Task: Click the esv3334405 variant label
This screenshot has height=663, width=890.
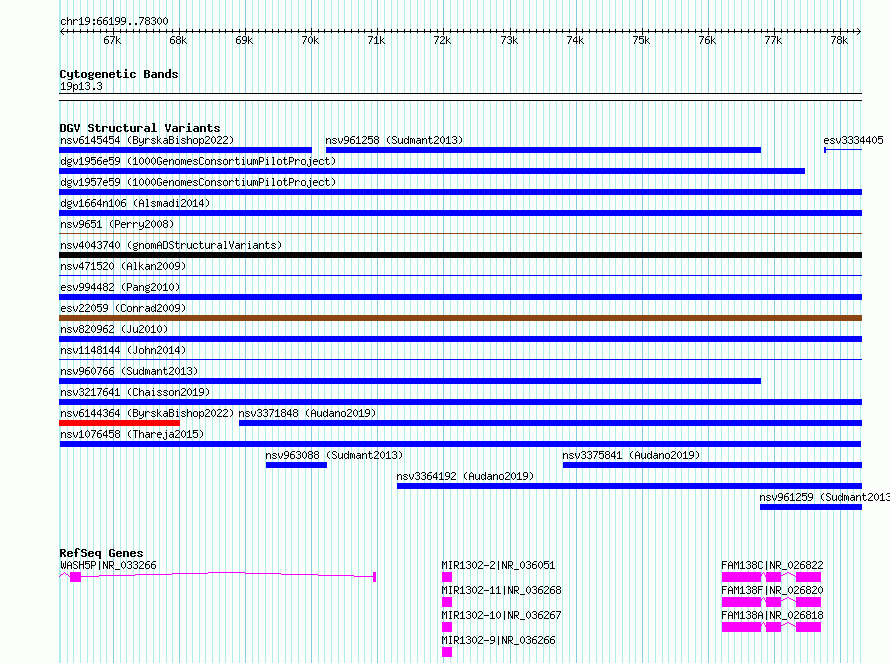Action: click(x=853, y=140)
